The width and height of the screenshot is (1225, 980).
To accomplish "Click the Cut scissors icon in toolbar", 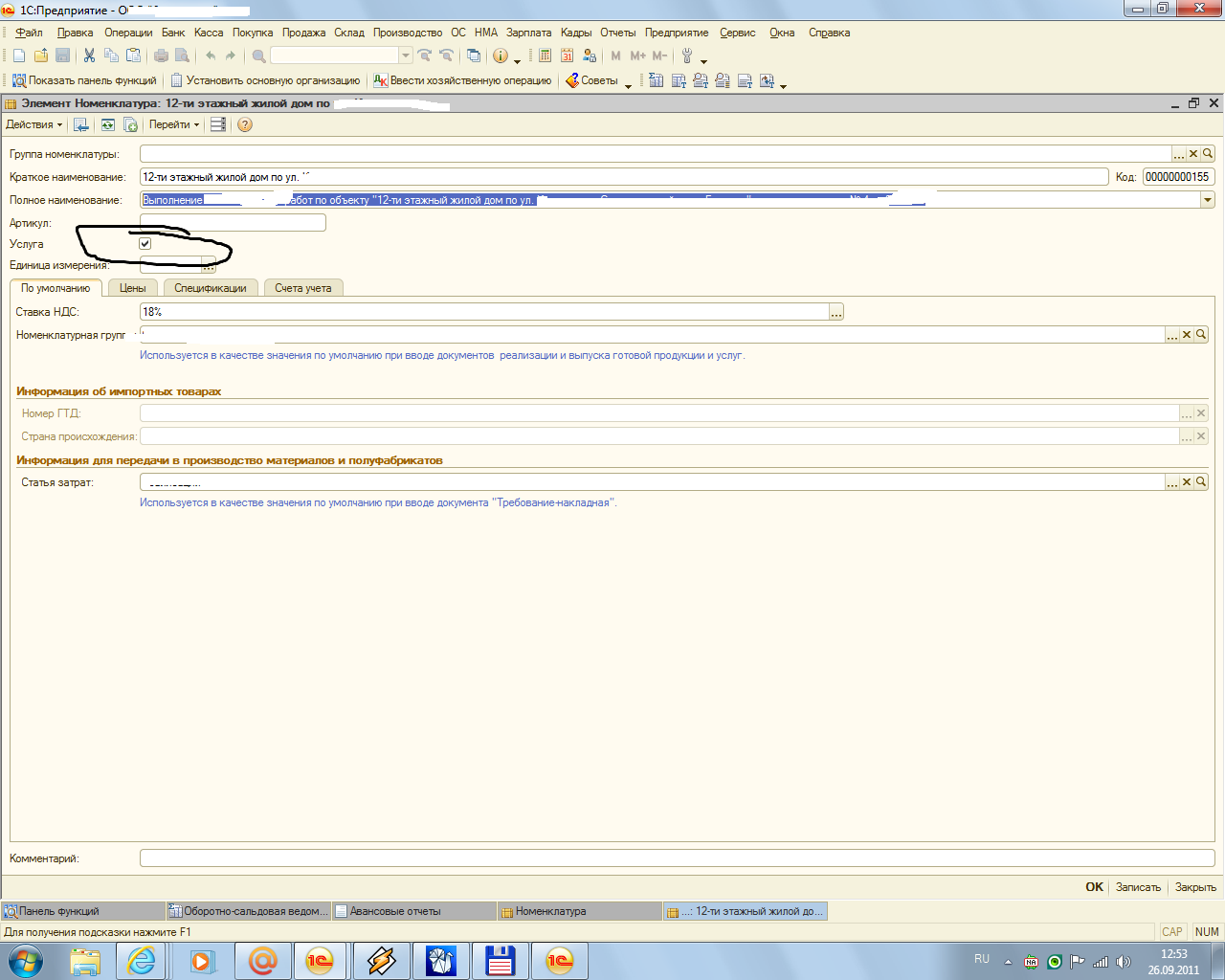I will click(89, 56).
